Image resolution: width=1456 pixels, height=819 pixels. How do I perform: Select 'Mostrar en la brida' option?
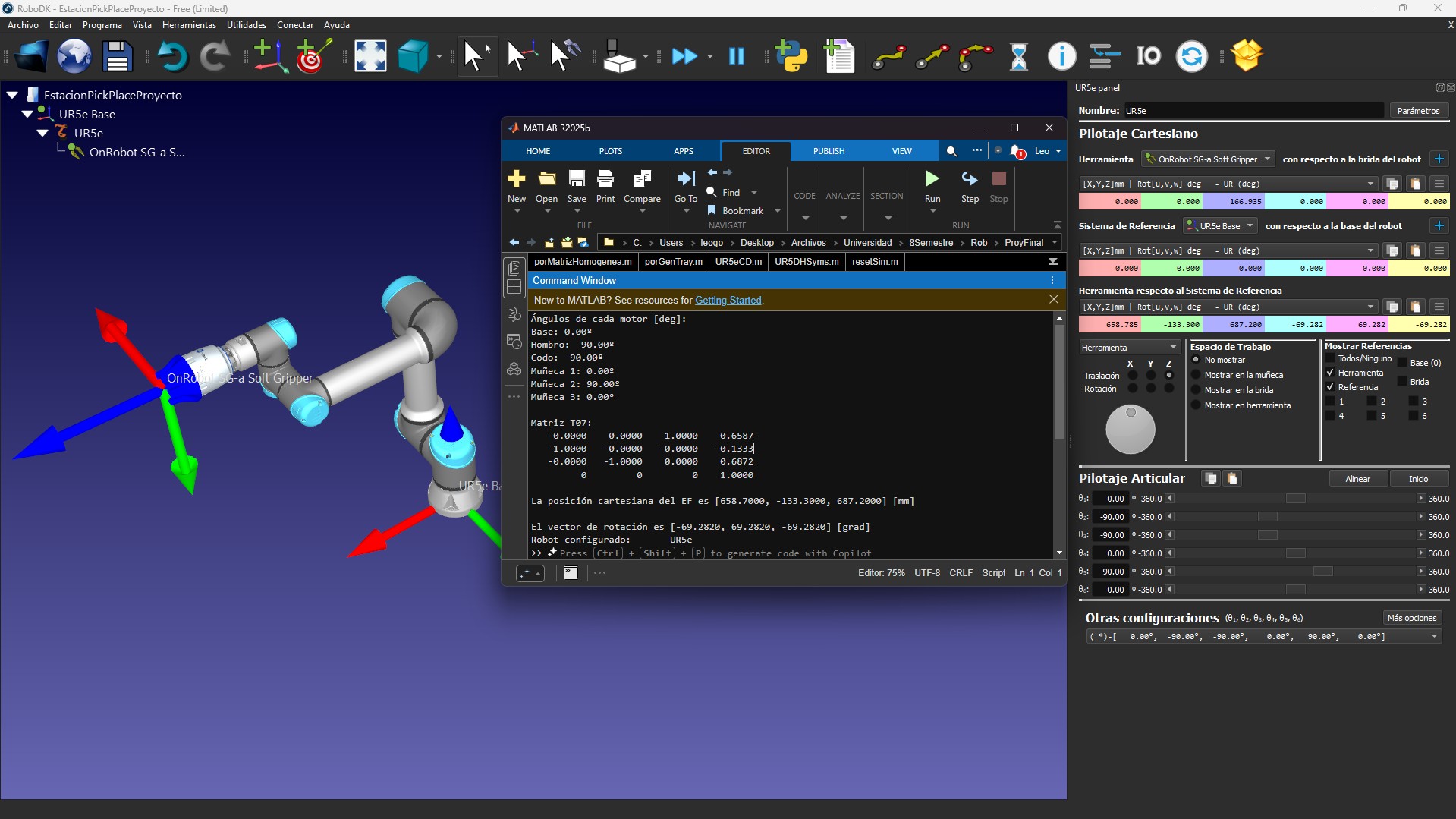(x=1197, y=390)
